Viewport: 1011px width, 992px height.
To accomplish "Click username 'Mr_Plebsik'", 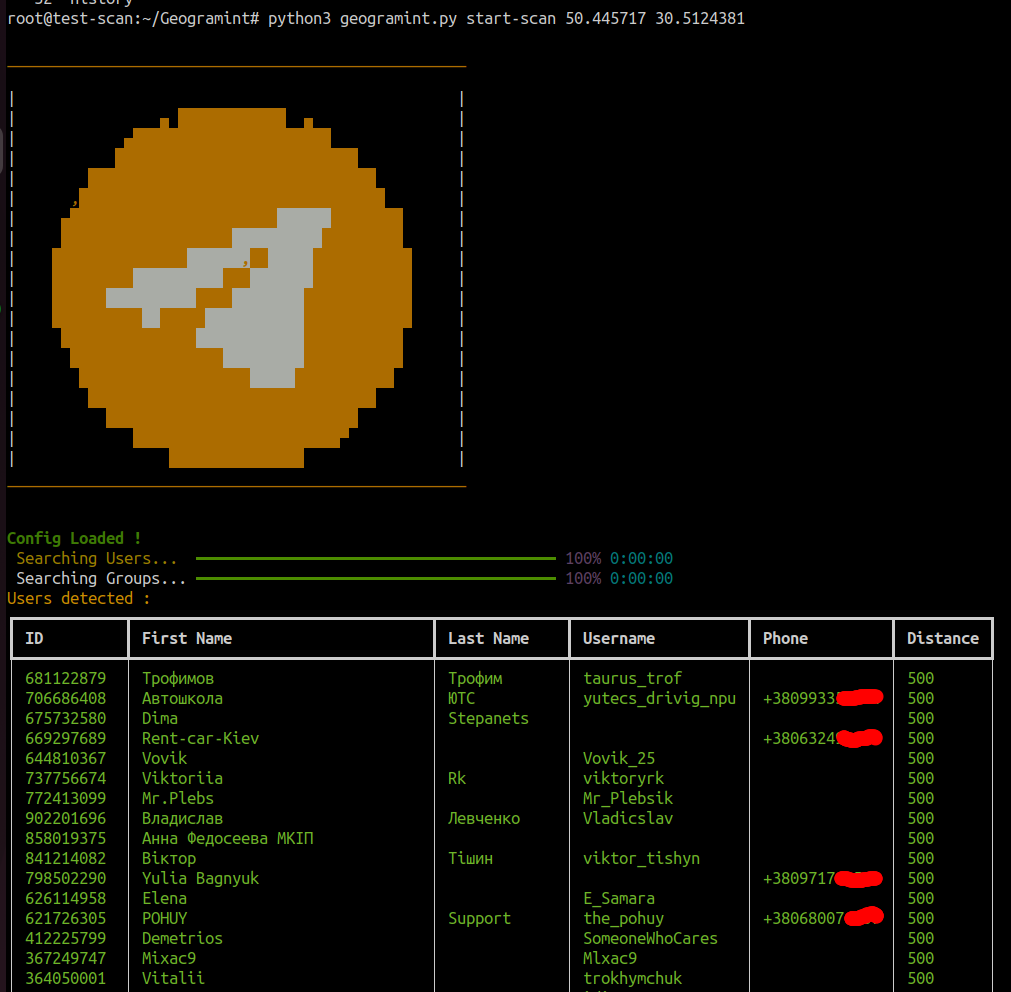I will [628, 798].
